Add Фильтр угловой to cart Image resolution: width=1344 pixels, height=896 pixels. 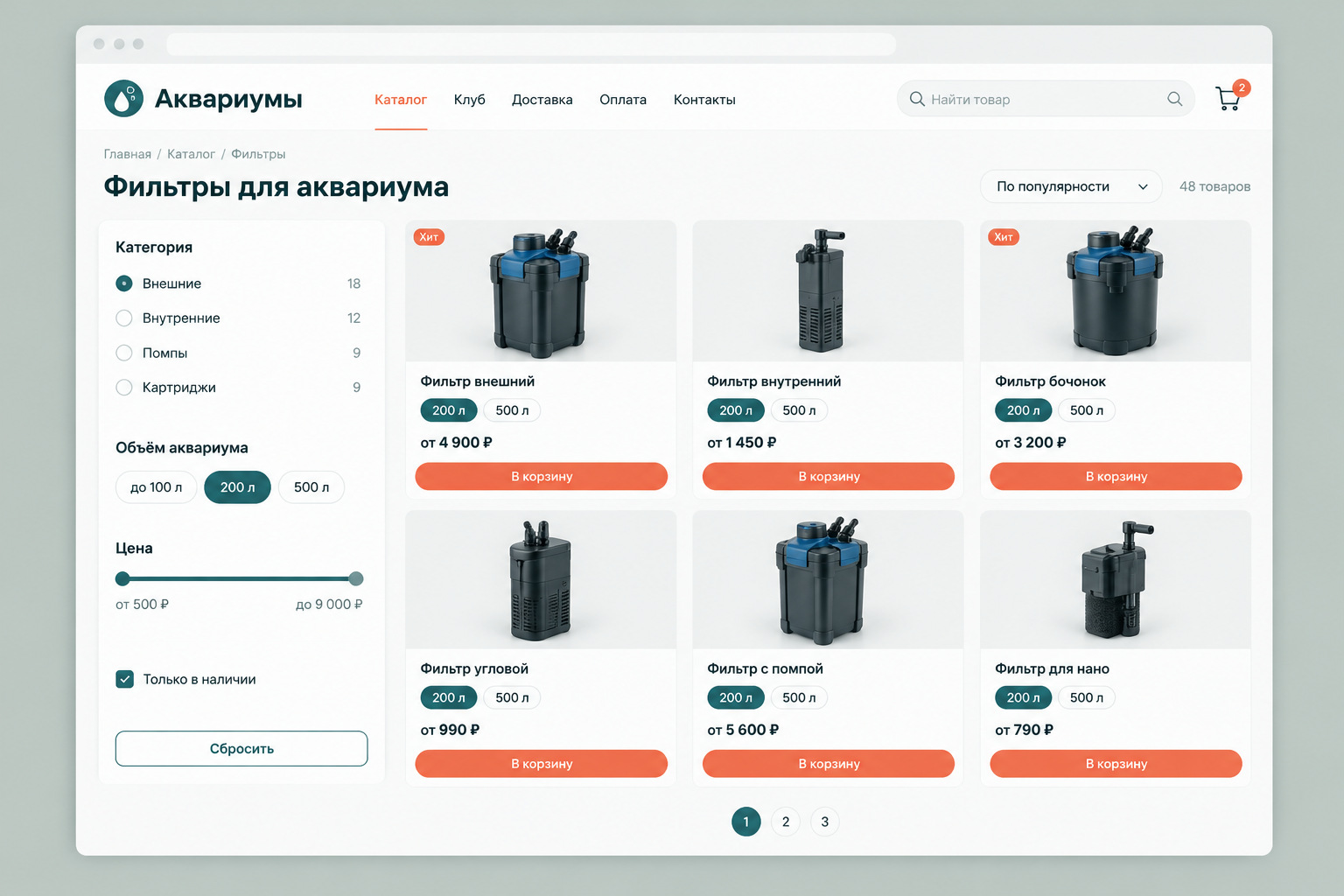[542, 763]
